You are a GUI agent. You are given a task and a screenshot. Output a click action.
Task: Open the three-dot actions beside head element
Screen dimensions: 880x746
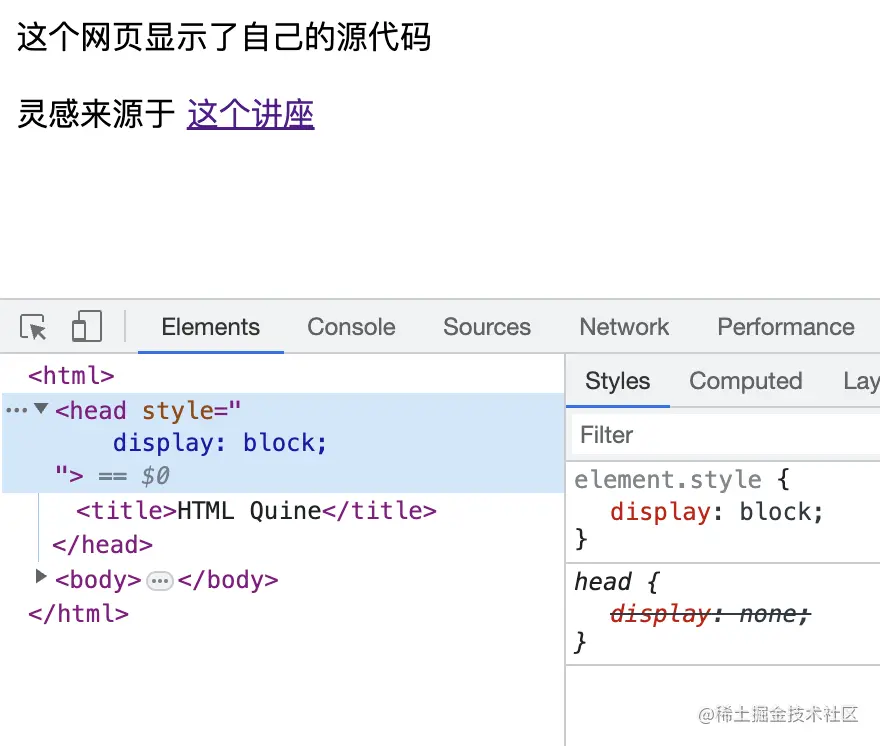click(x=16, y=410)
